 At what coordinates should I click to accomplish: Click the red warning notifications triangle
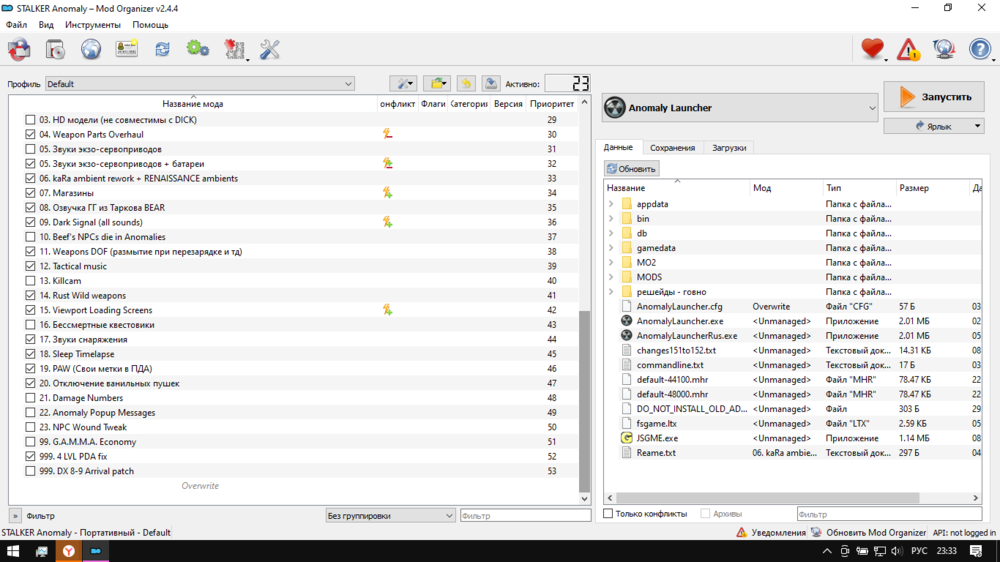(908, 48)
